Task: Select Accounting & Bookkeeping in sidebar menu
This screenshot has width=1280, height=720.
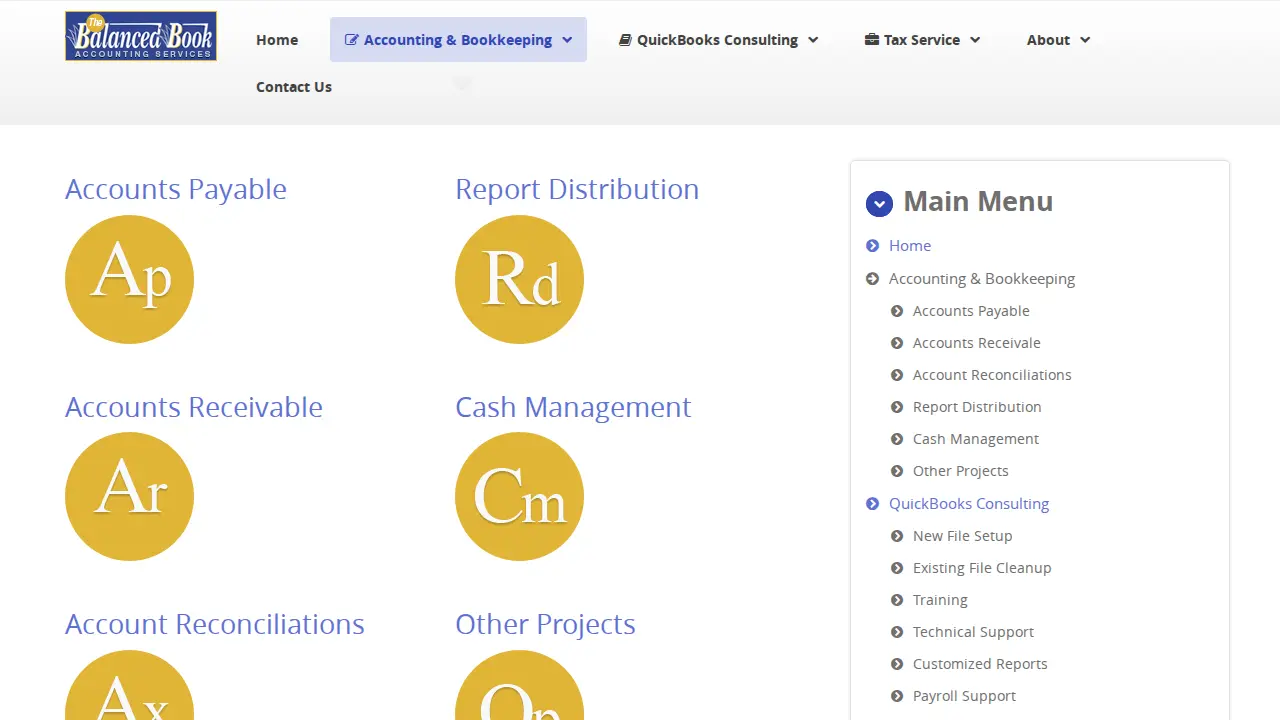Action: pos(982,279)
